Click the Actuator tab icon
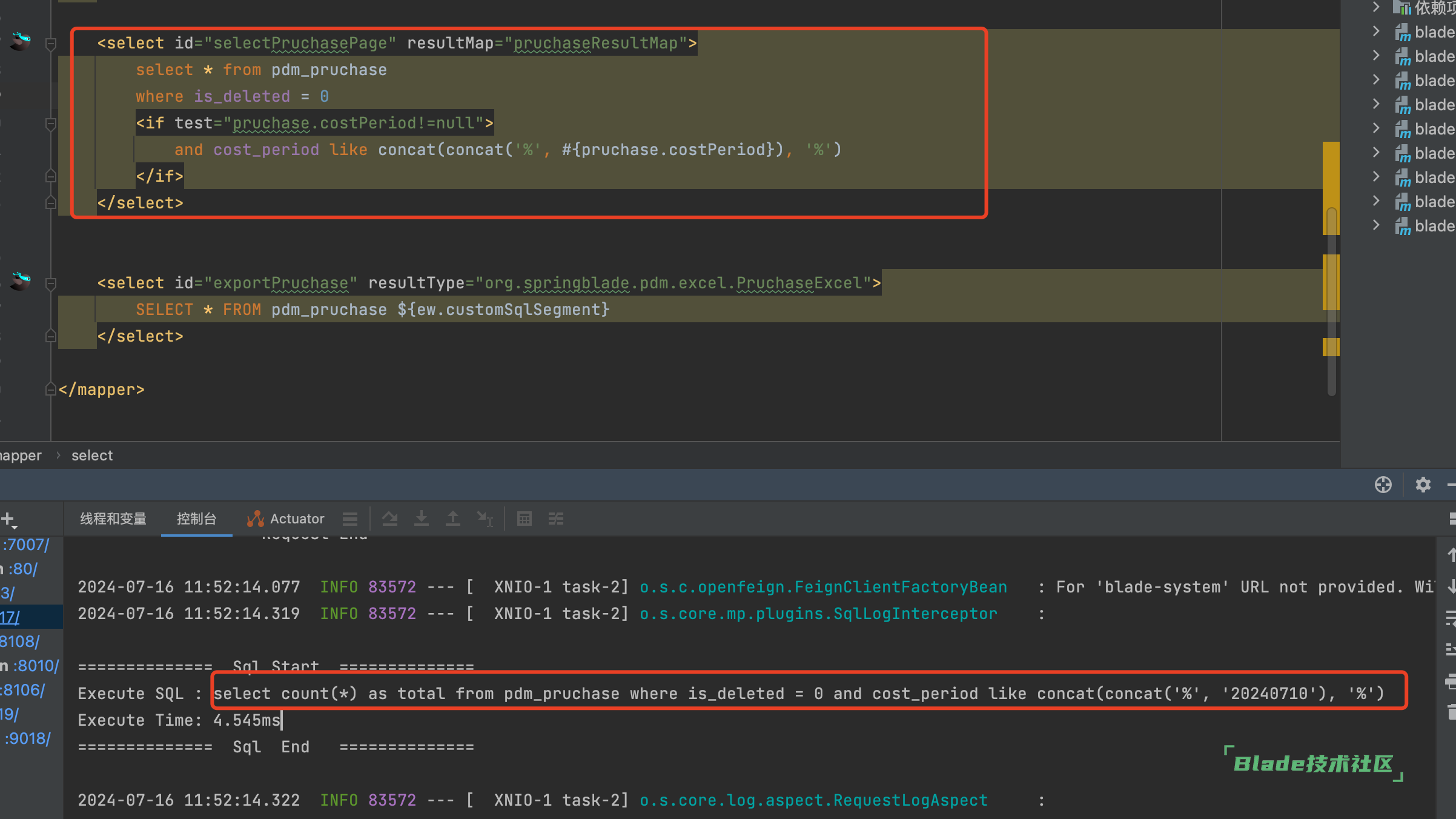Image resolution: width=1456 pixels, height=819 pixels. tap(255, 519)
